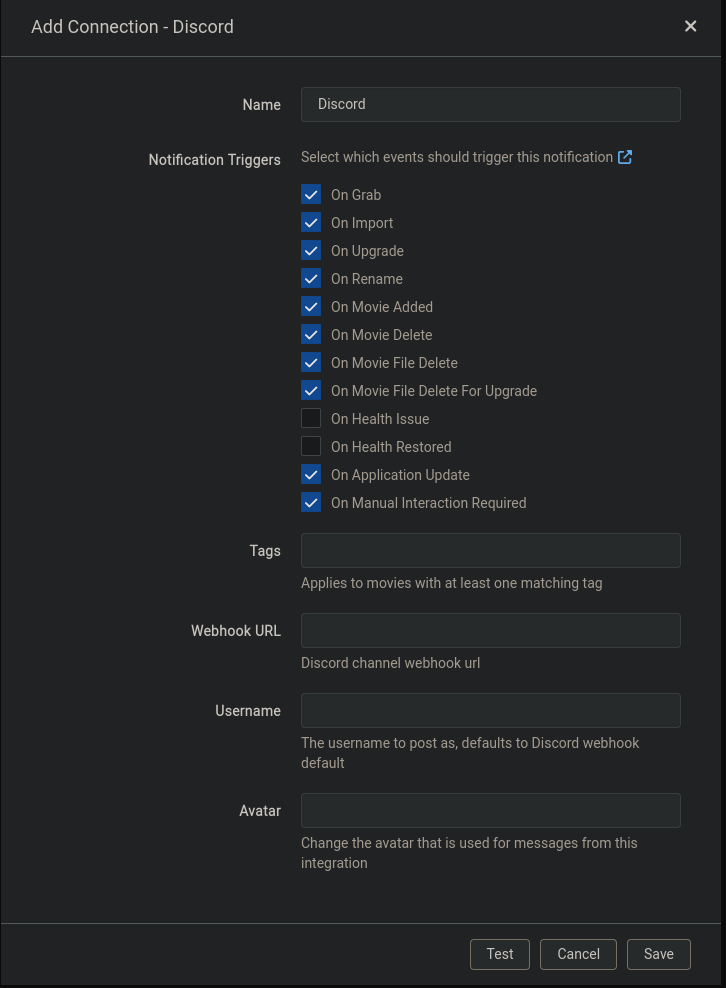The width and height of the screenshot is (726, 988).
Task: Focus the Name field containing Discord
Action: 490,104
